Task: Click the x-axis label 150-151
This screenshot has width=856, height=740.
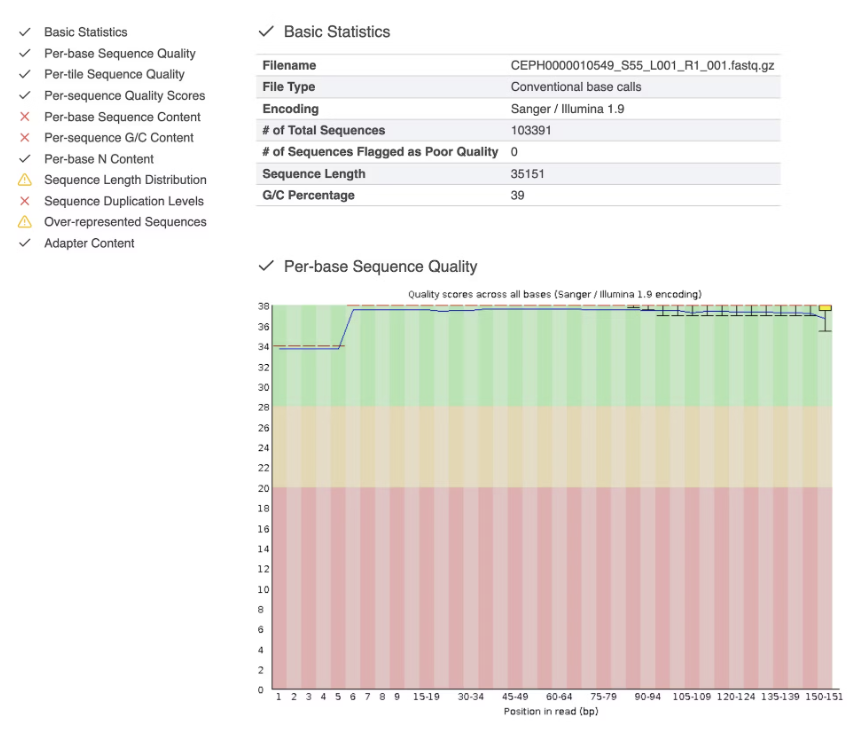Action: point(824,696)
